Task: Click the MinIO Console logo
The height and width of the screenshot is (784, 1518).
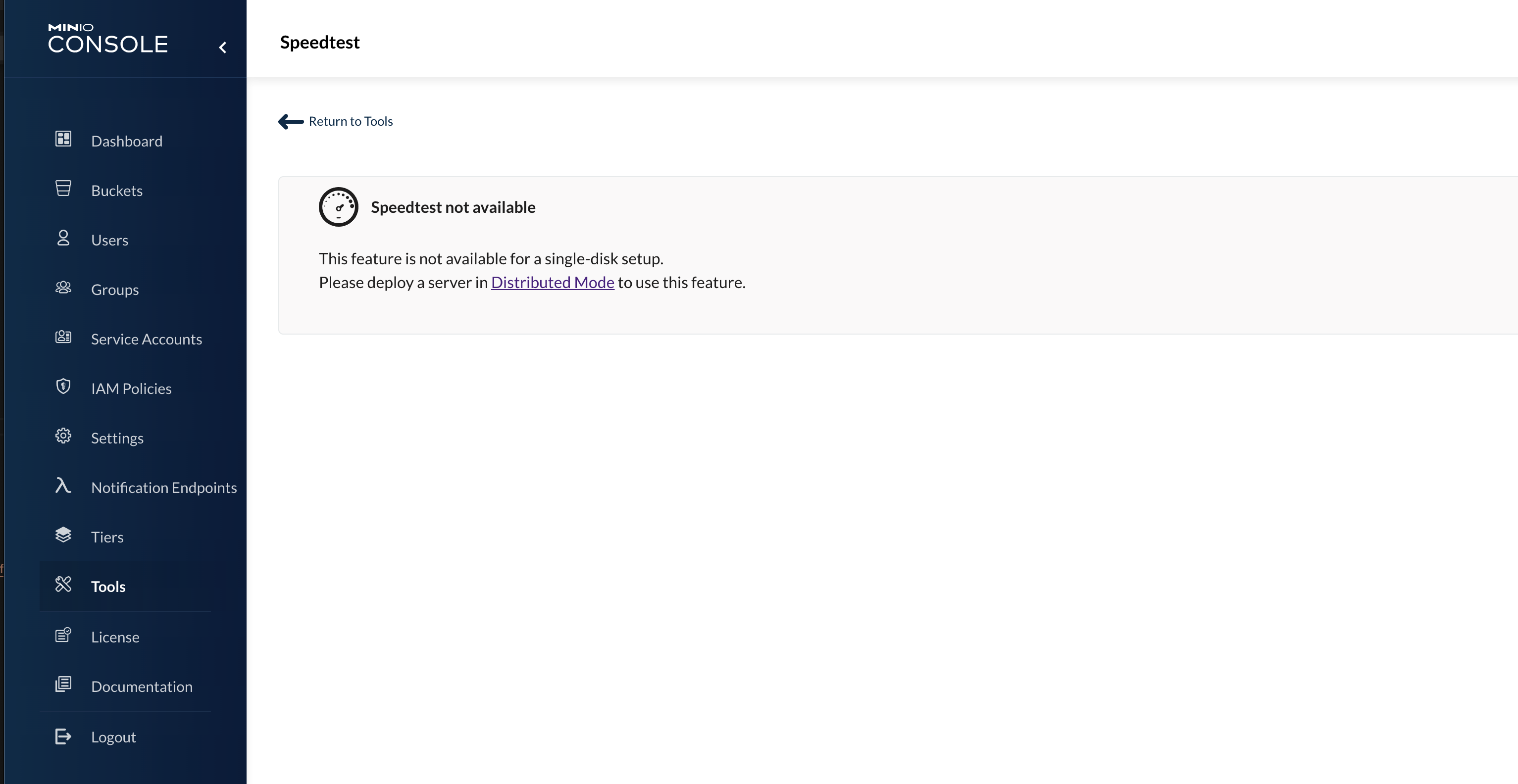Action: coord(108,39)
